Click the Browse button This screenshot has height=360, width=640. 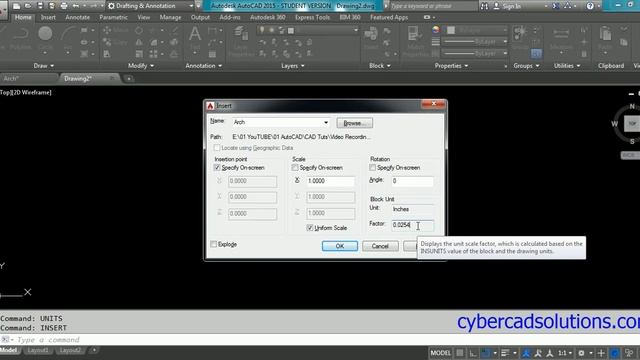coord(355,123)
